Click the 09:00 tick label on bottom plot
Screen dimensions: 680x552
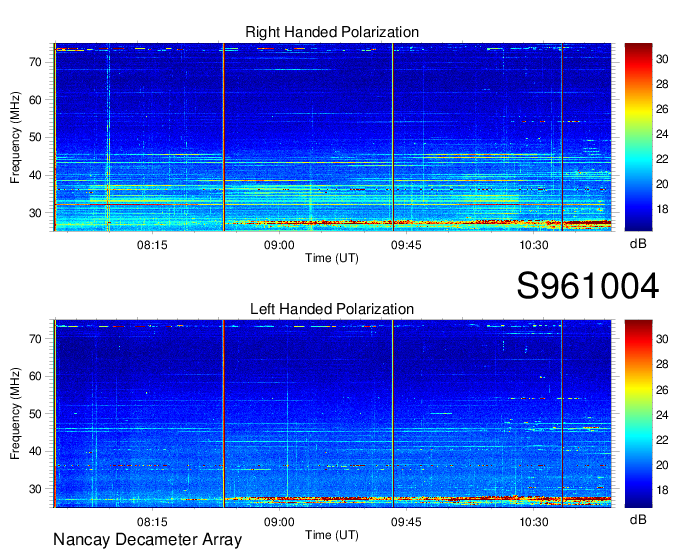click(279, 522)
